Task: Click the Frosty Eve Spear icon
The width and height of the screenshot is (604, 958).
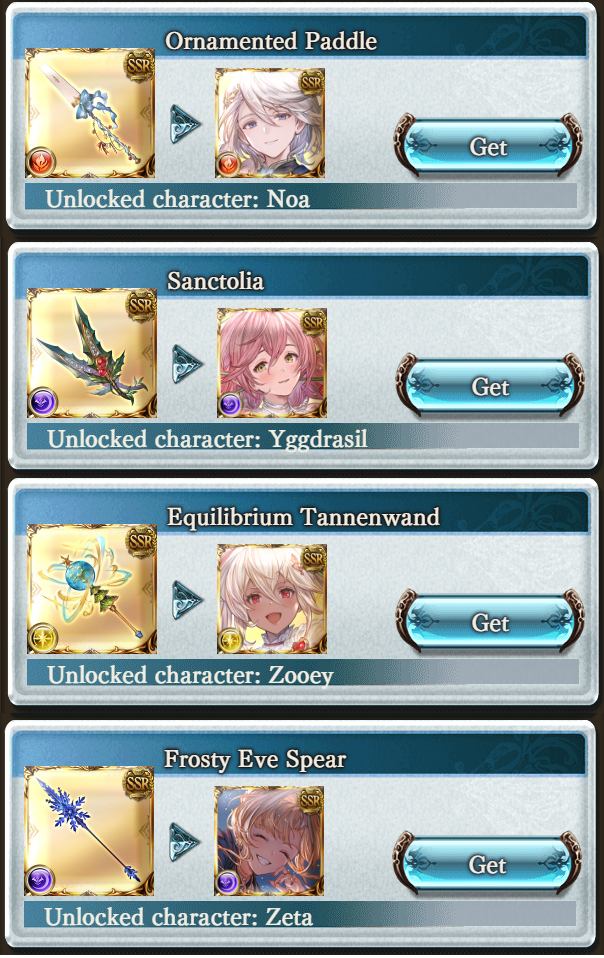Action: pyautogui.click(x=89, y=831)
